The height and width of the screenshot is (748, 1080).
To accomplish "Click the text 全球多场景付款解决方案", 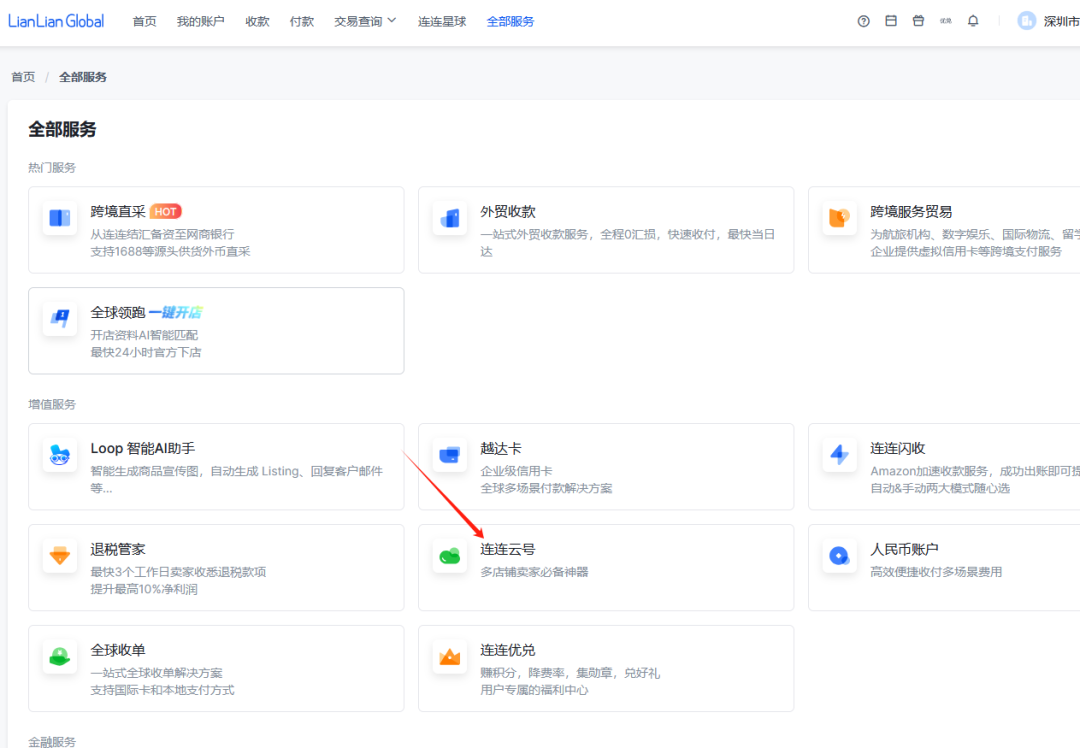I will click(x=546, y=488).
